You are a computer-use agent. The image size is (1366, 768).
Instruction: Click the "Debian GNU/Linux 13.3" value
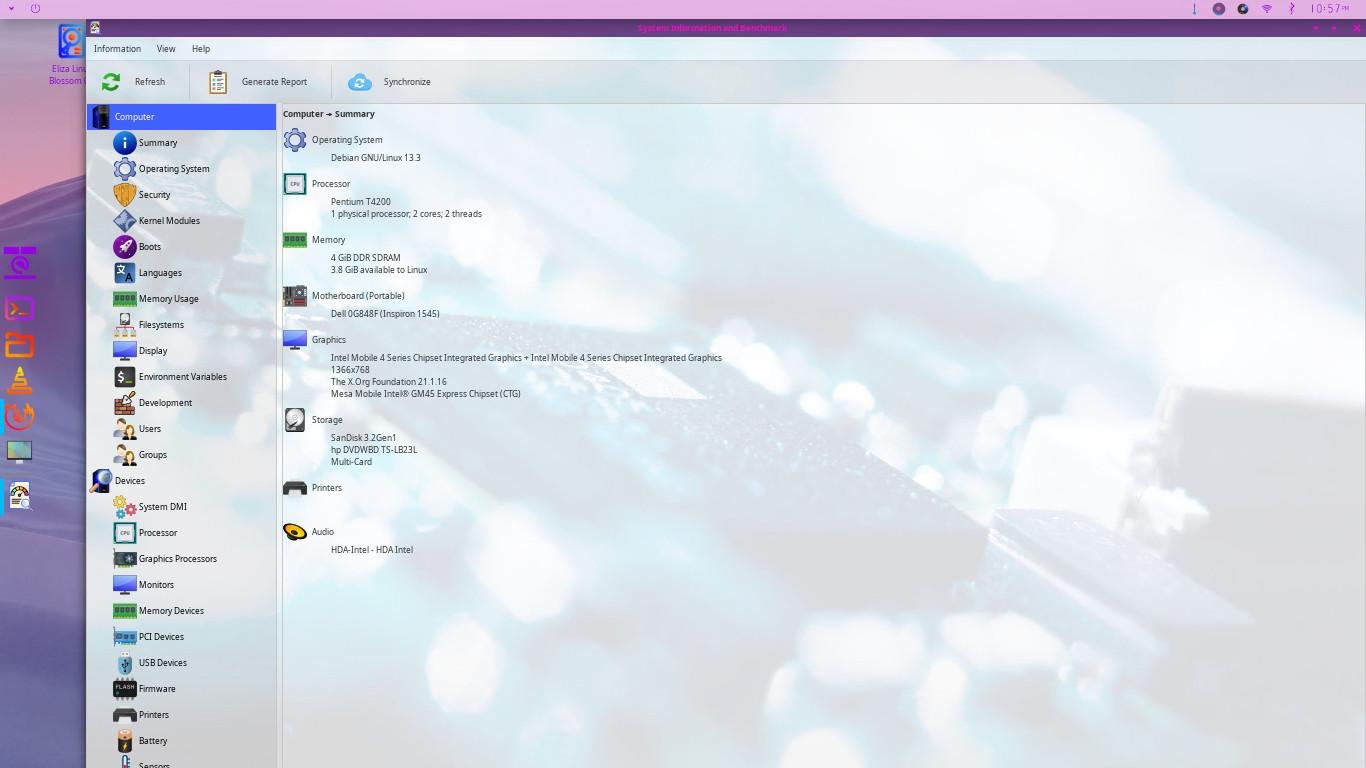pyautogui.click(x=376, y=158)
